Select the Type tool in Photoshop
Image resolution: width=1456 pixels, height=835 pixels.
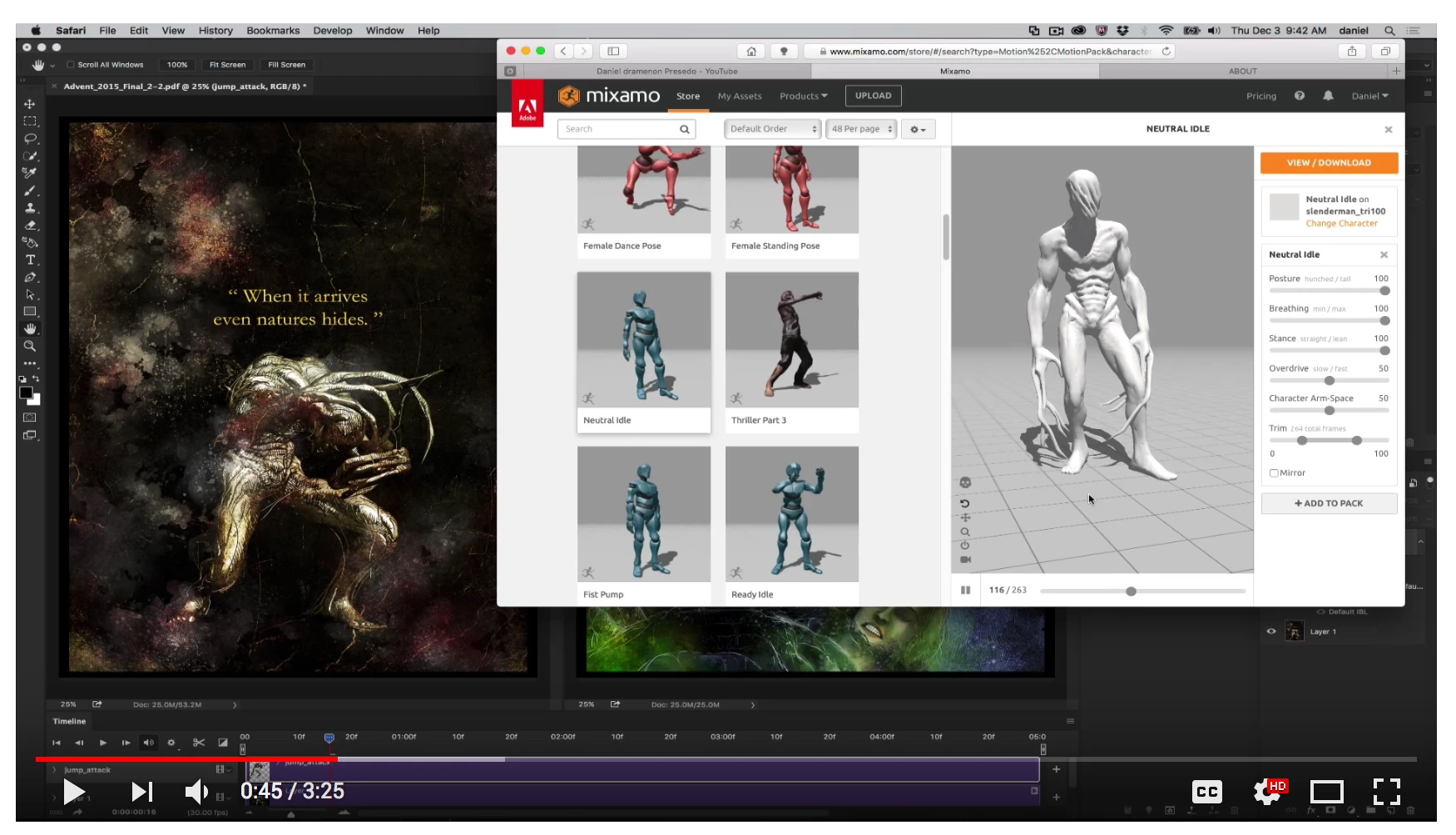point(30,260)
